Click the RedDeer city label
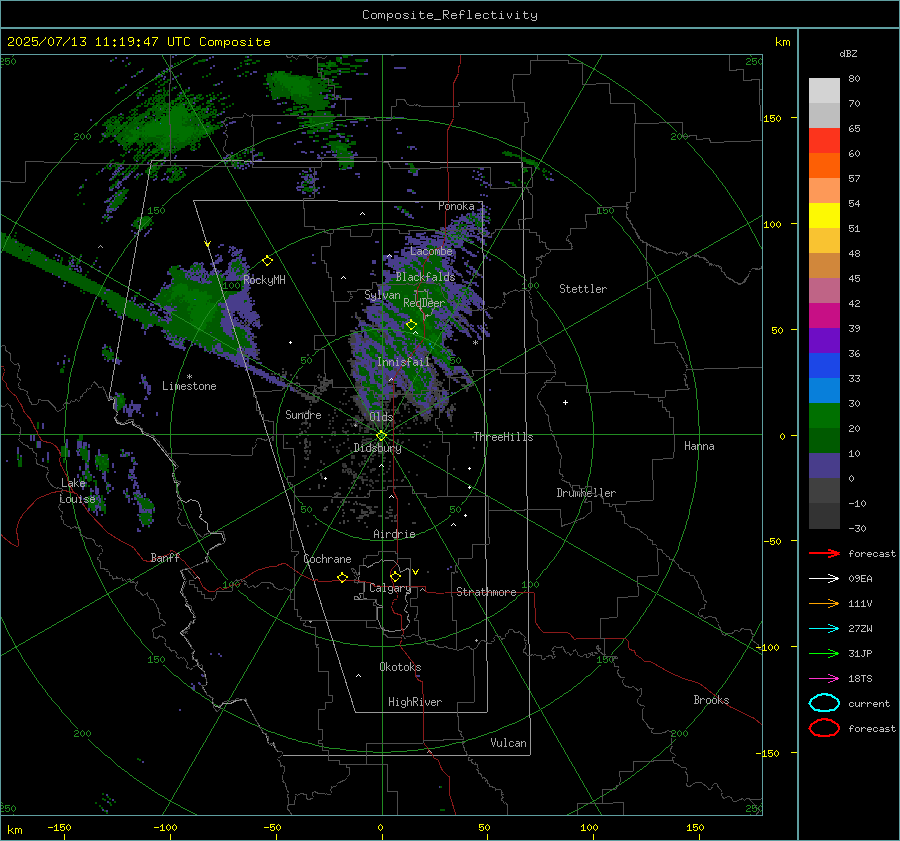 pos(424,303)
